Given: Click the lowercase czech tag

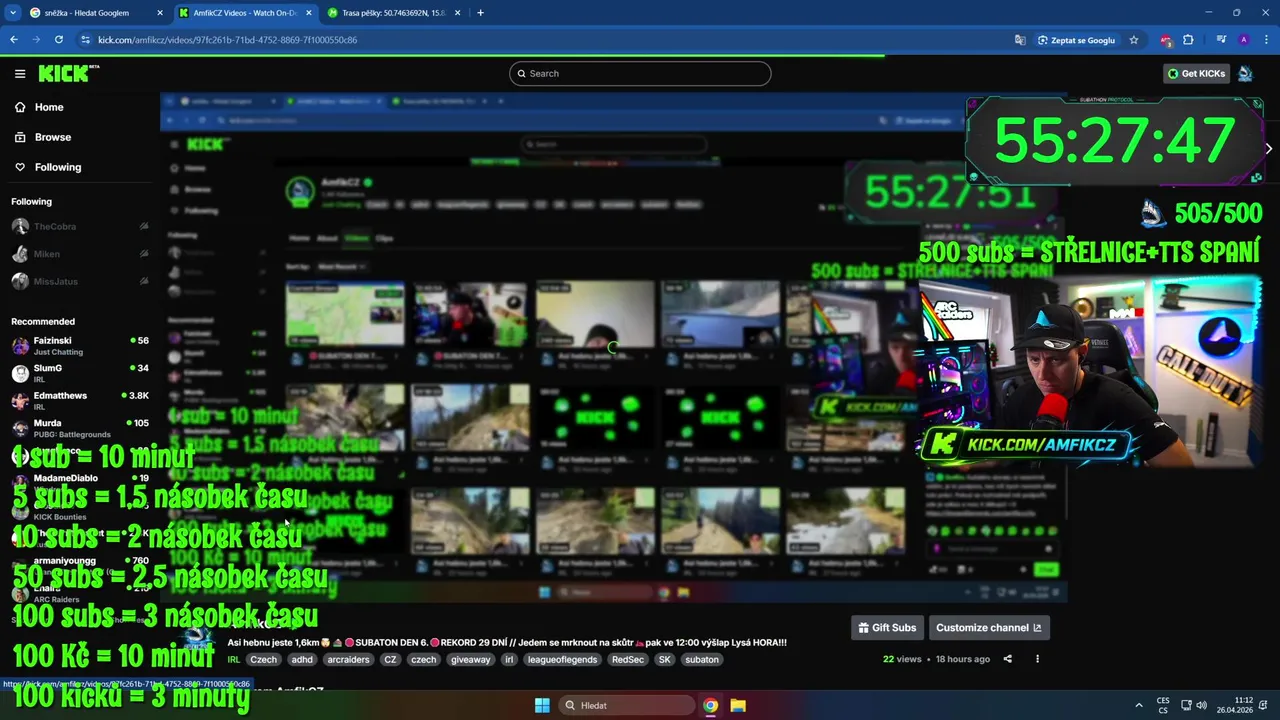Looking at the screenshot, I should pos(424,660).
